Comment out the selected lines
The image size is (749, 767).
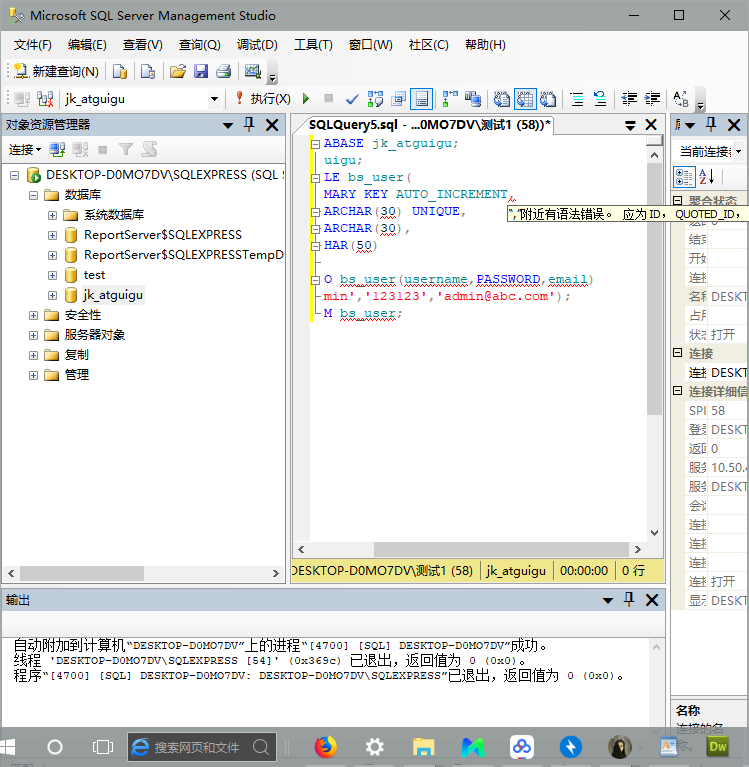point(577,99)
